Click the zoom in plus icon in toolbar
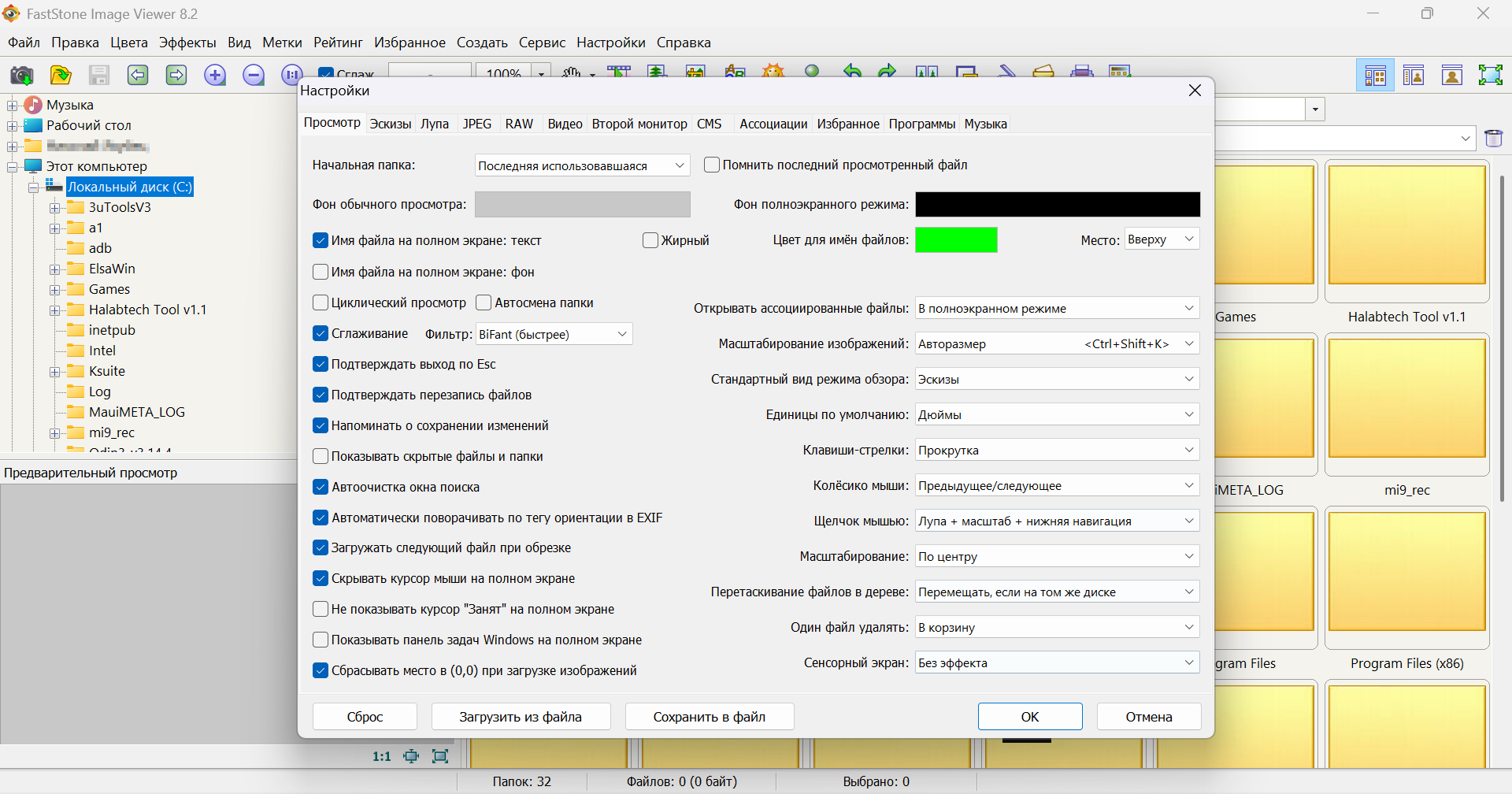The width and height of the screenshot is (1512, 794). 215,75
